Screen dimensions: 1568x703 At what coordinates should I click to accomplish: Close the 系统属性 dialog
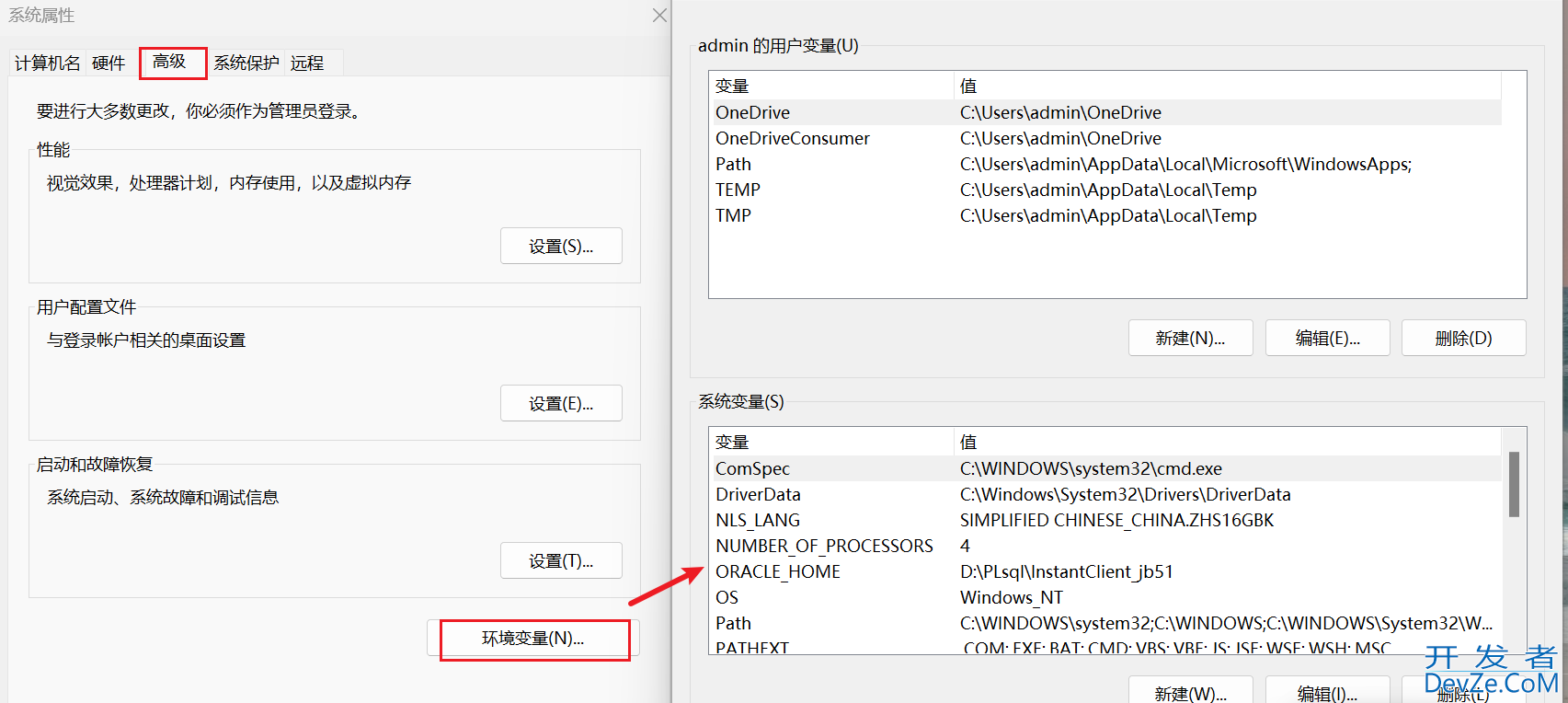(659, 16)
